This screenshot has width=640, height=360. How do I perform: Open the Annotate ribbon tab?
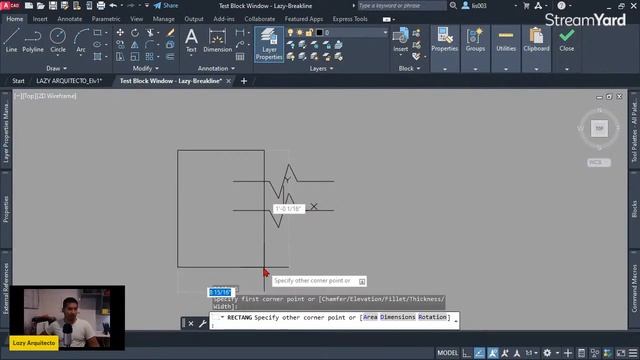coord(69,19)
